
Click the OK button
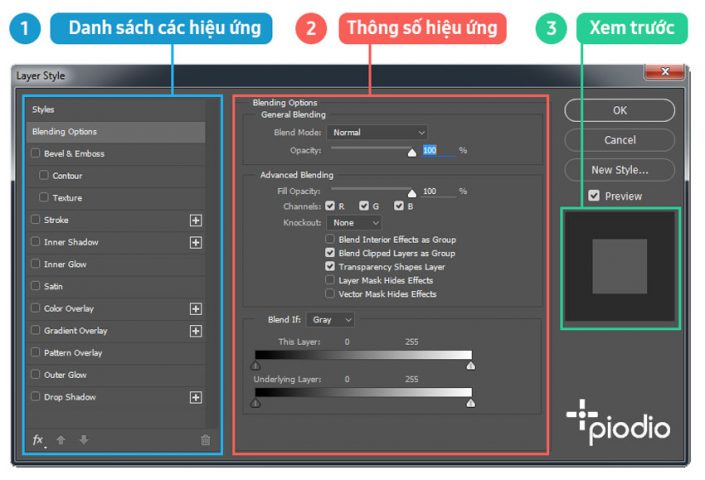point(620,111)
